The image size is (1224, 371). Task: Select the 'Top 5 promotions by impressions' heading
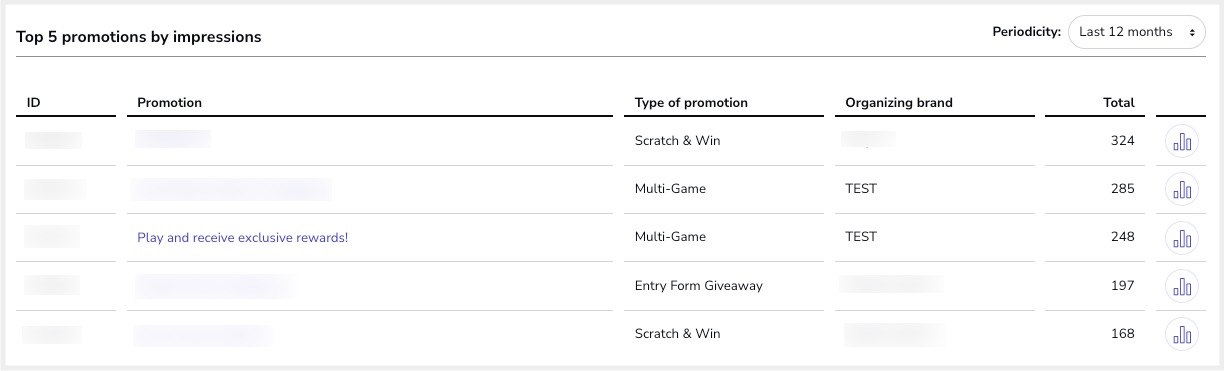[x=139, y=37]
